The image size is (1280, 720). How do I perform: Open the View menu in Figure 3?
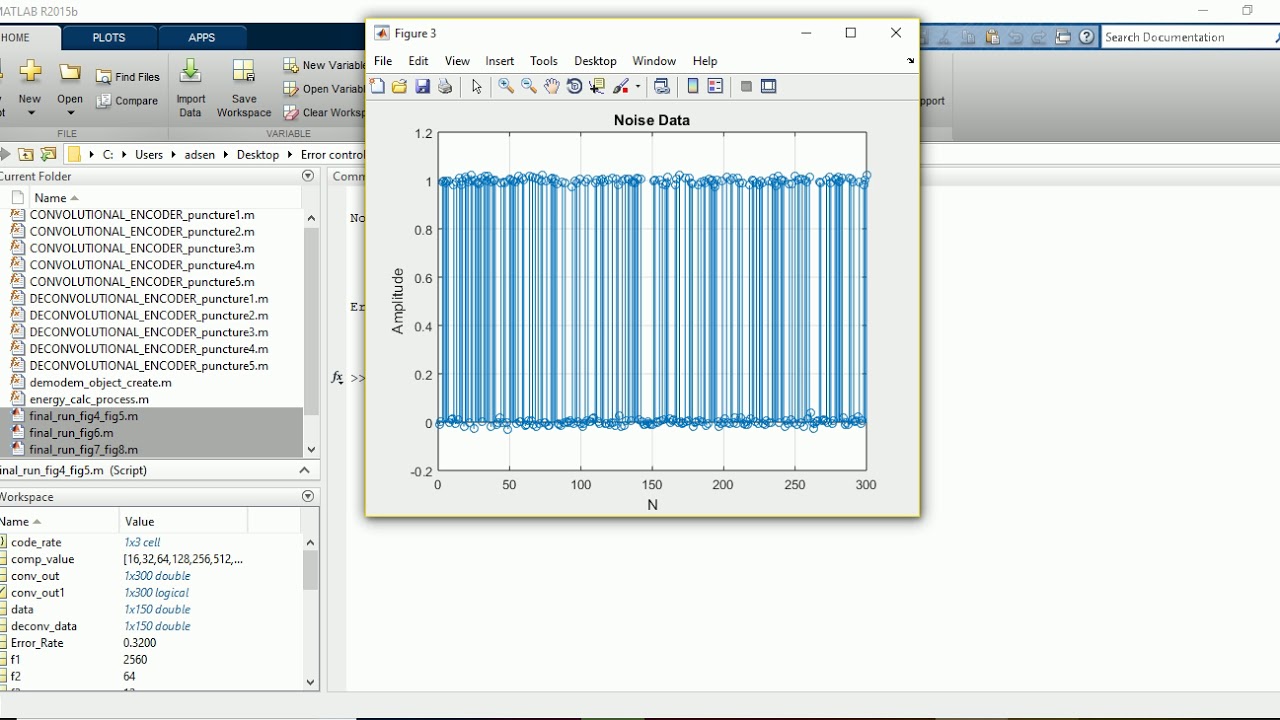(457, 61)
